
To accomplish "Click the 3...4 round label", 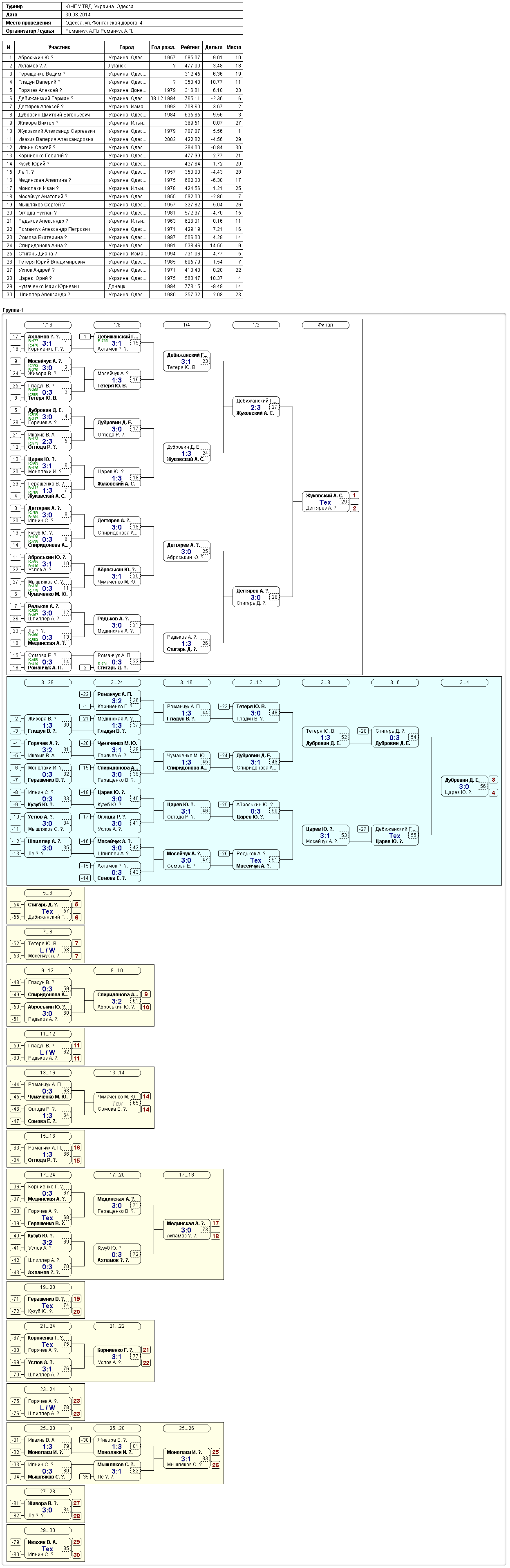I will 464,682.
